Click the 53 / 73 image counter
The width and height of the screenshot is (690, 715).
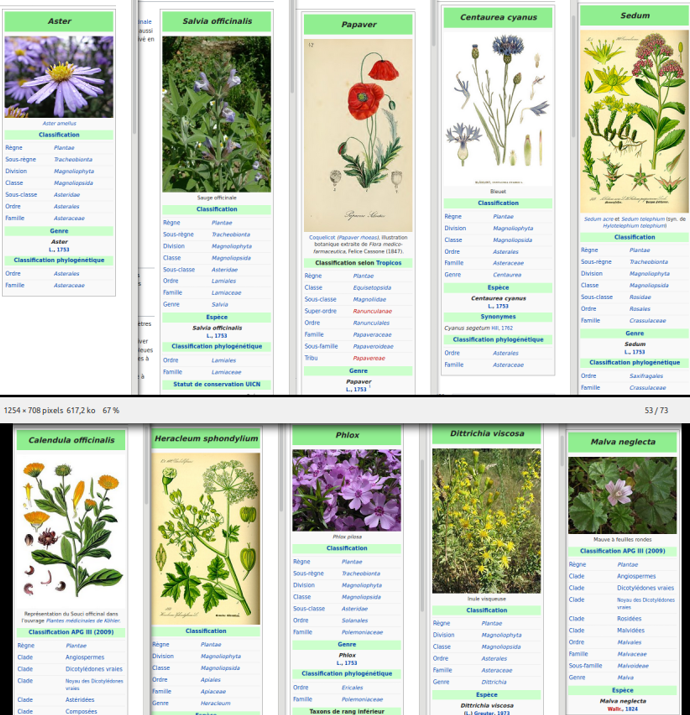tap(656, 410)
